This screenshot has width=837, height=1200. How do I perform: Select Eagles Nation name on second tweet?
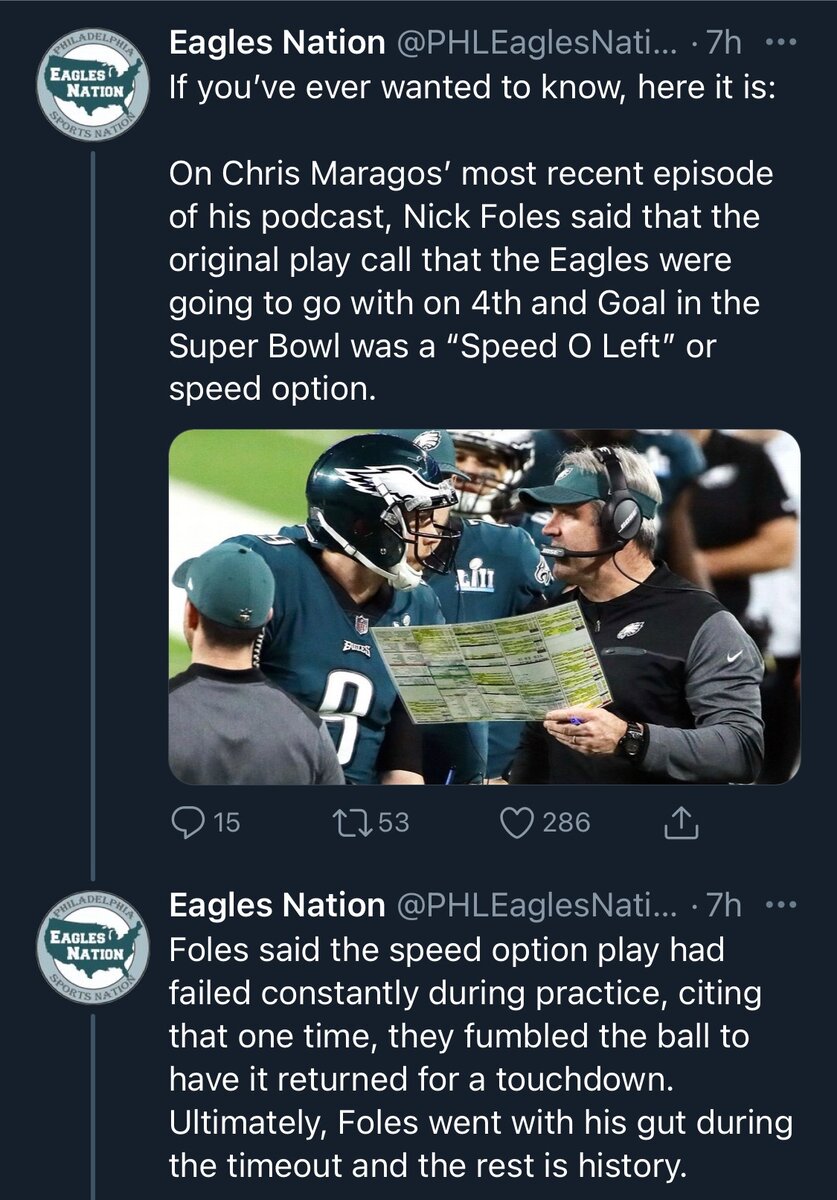[277, 905]
